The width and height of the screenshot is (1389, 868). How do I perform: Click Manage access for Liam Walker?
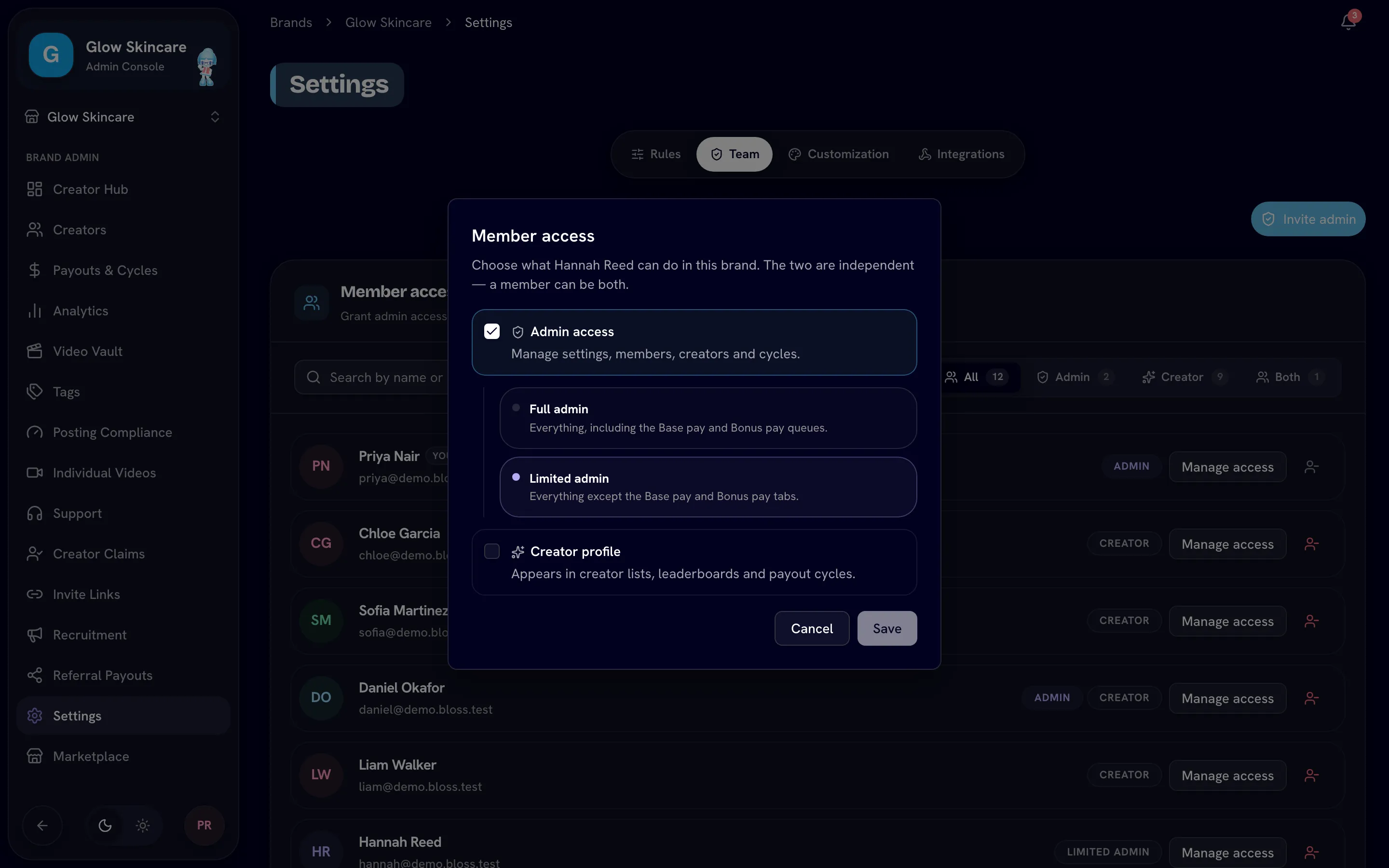click(x=1227, y=775)
